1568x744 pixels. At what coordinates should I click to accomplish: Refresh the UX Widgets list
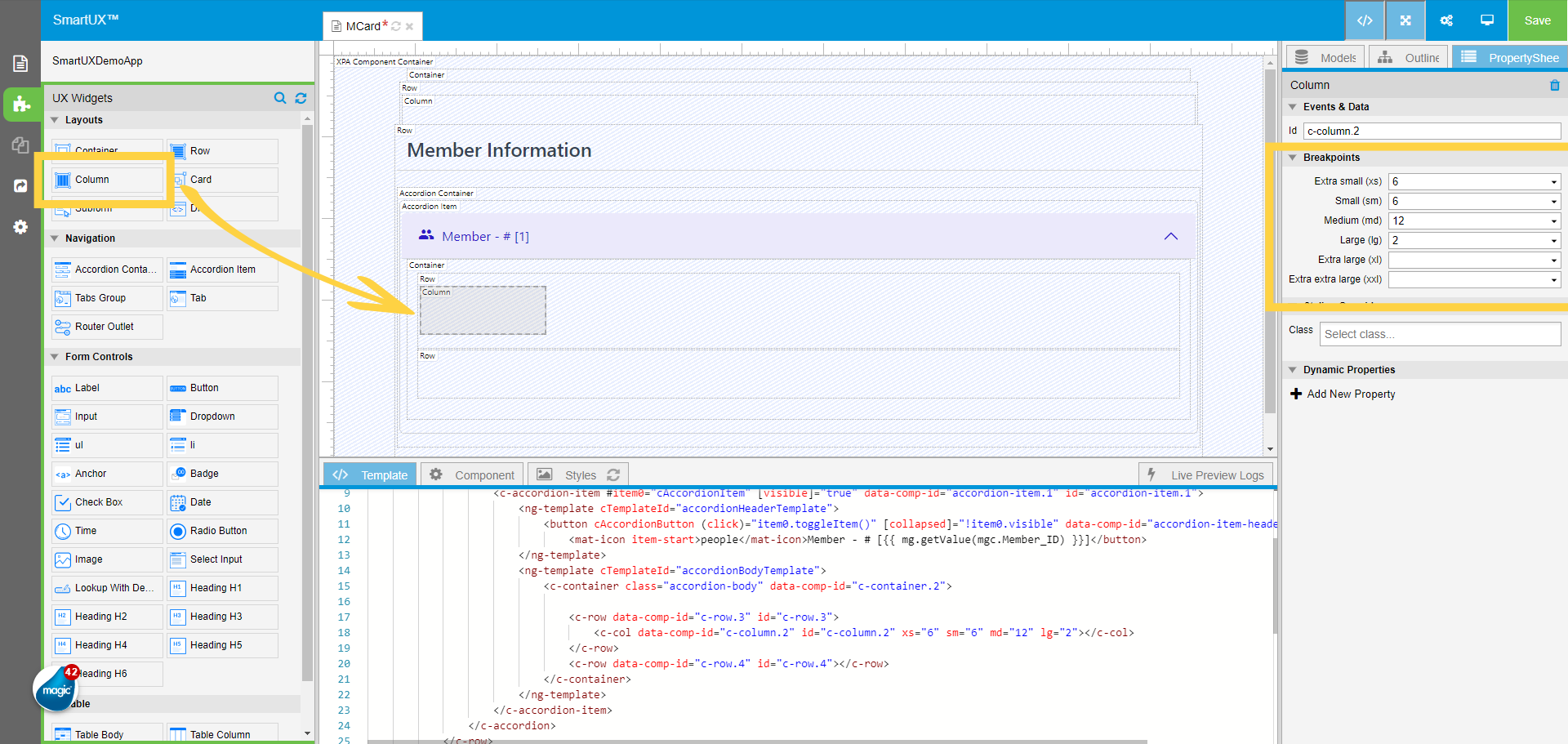[301, 98]
